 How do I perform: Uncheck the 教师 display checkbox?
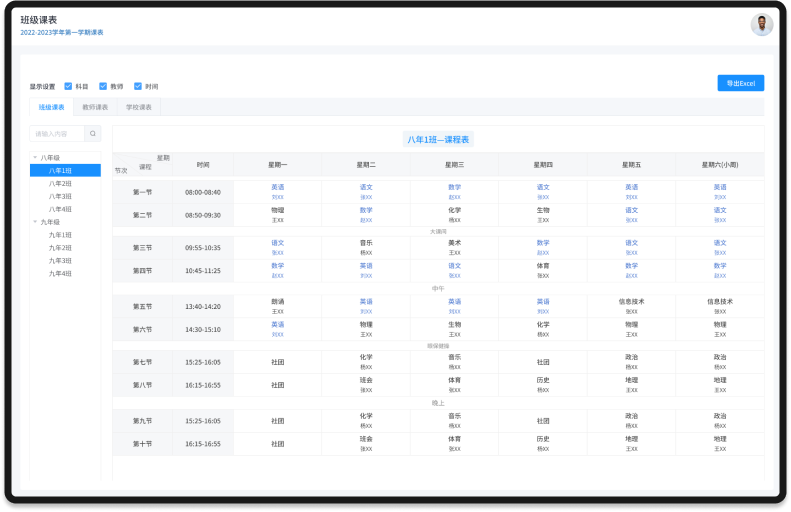pyautogui.click(x=103, y=86)
